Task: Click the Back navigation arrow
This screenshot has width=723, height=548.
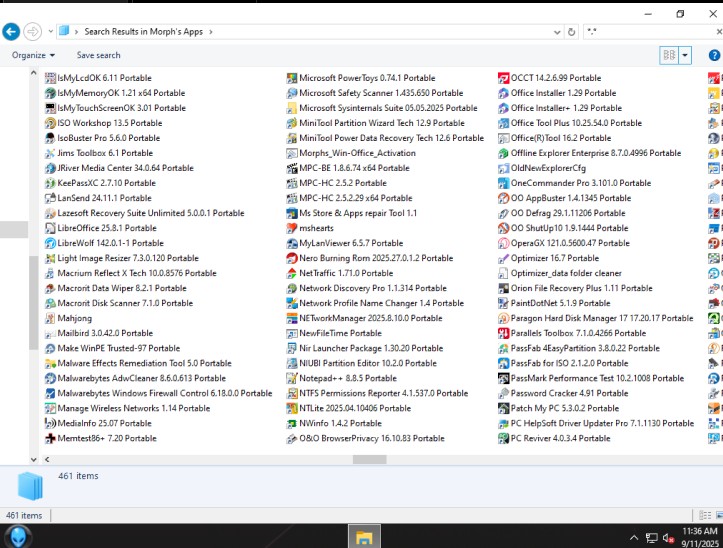Action: [11, 32]
